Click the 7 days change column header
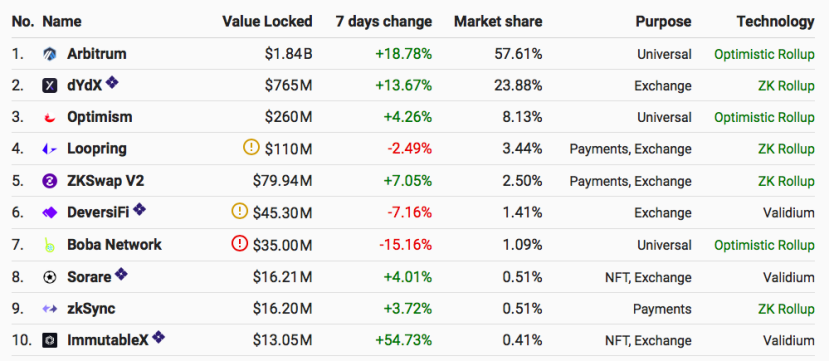The height and width of the screenshot is (361, 829). [x=383, y=21]
